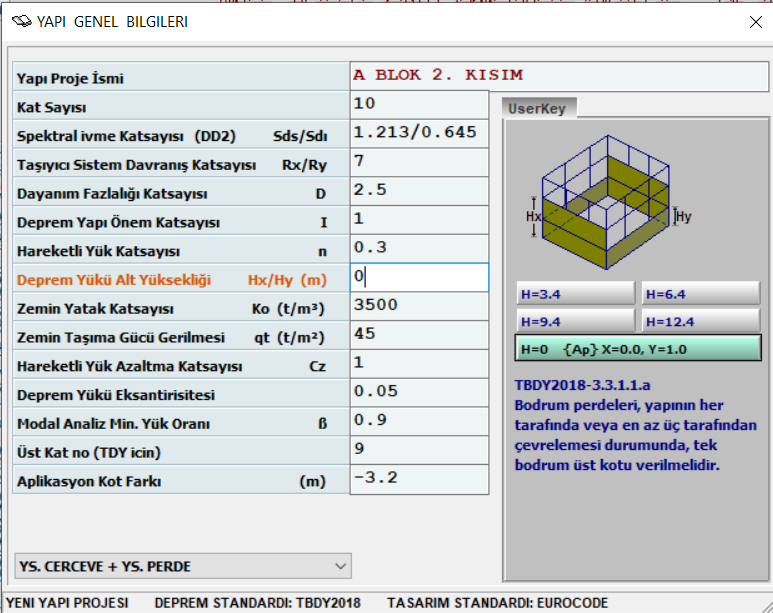Image resolution: width=773 pixels, height=613 pixels.
Task: Click the Aplikasyon Kot Farkı label
Action: tap(89, 481)
